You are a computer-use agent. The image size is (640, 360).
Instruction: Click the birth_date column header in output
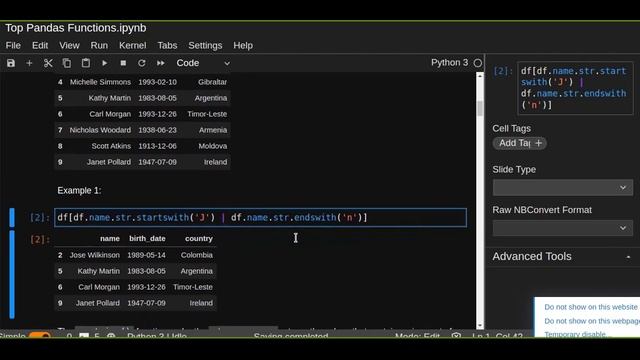[147, 238]
